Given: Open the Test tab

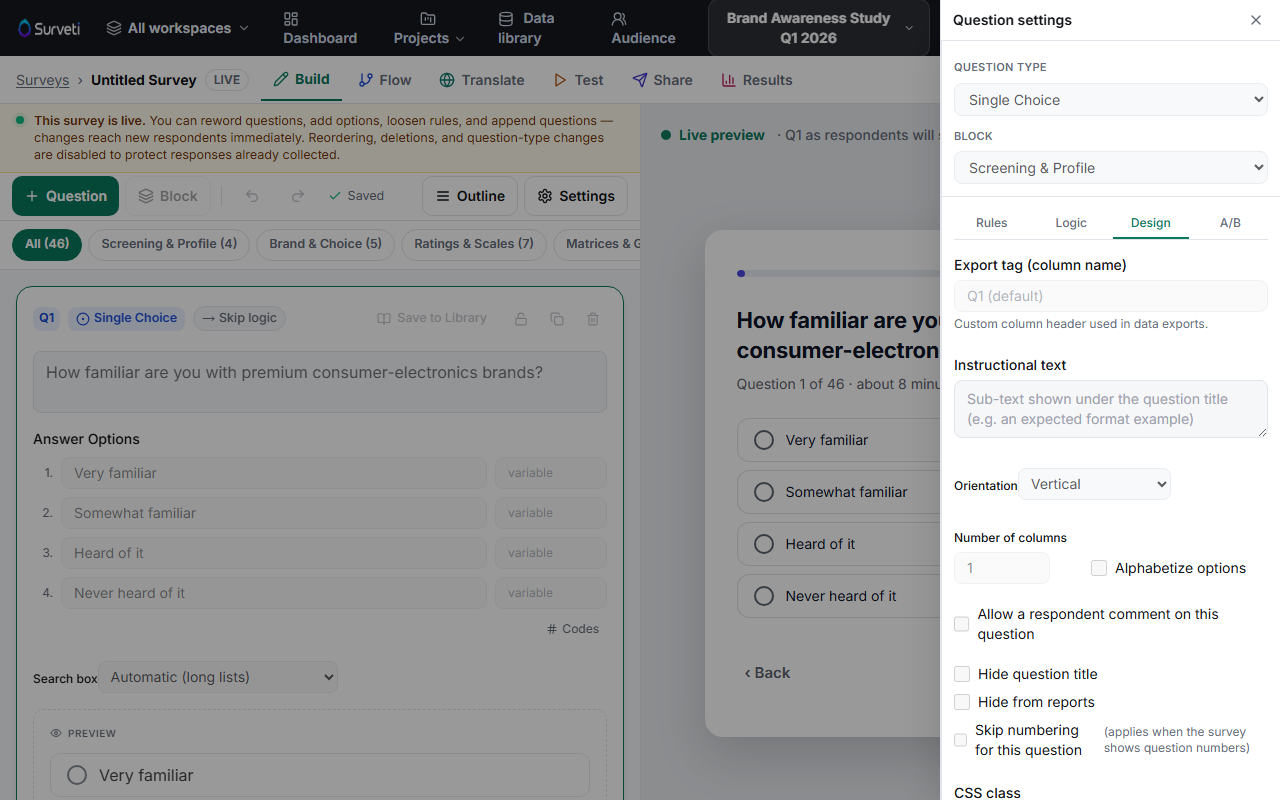Looking at the screenshot, I should click(578, 80).
